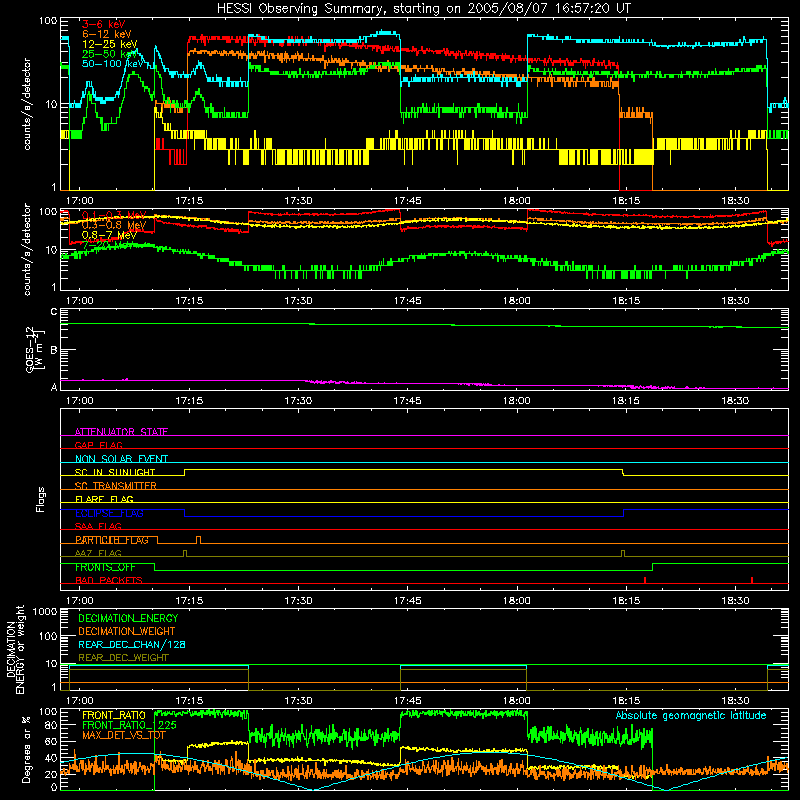Select the SAA_FLAG label

pyautogui.click(x=98, y=526)
